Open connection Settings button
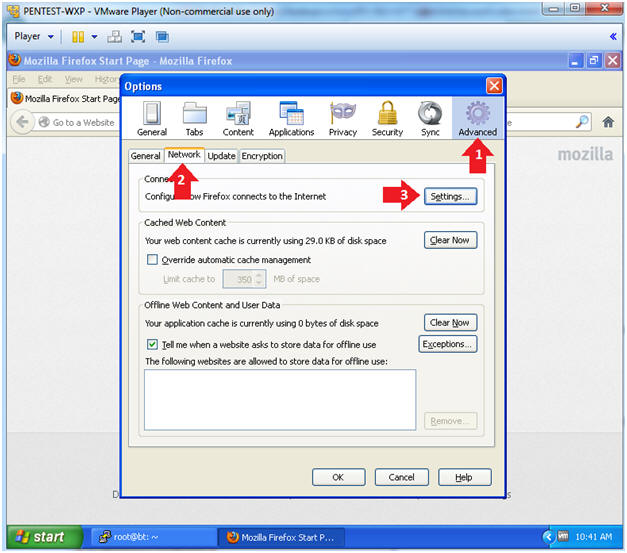 (450, 196)
